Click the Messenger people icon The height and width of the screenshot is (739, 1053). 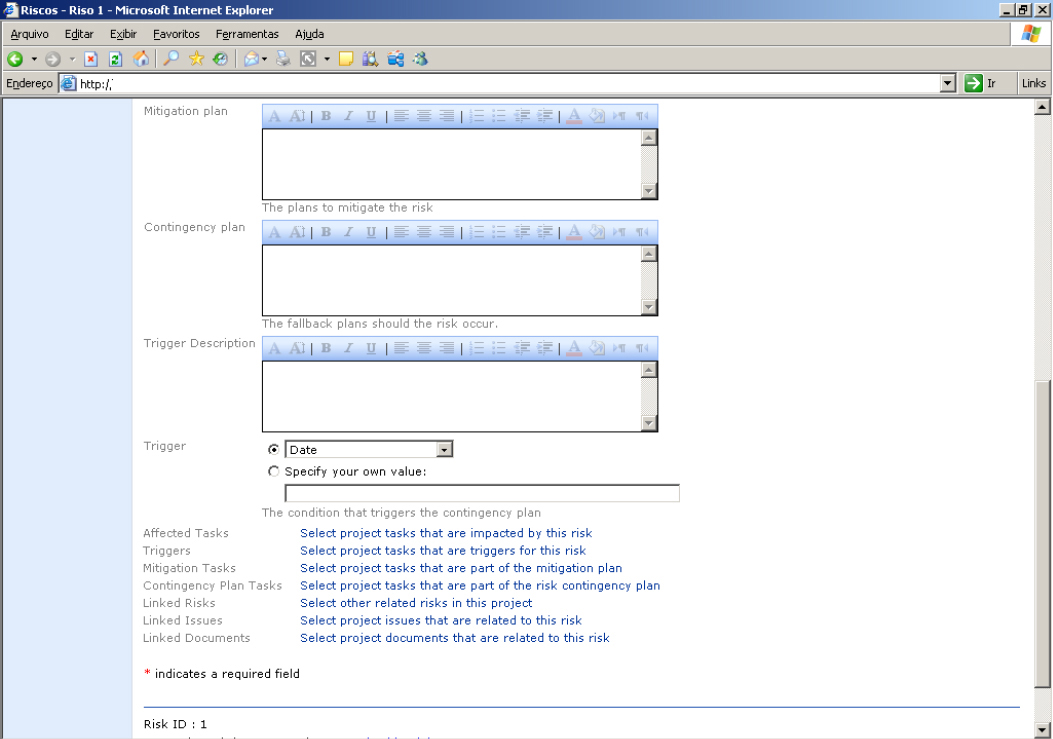(x=420, y=59)
